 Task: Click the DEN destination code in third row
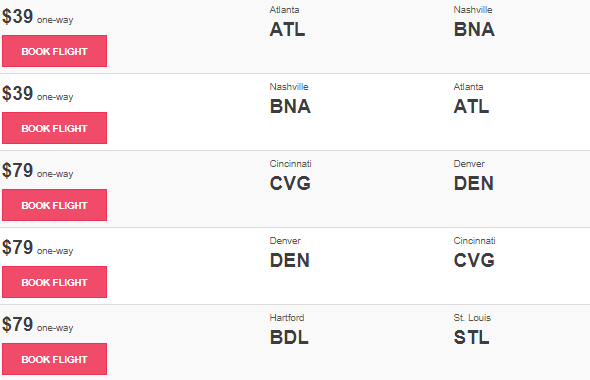(473, 184)
